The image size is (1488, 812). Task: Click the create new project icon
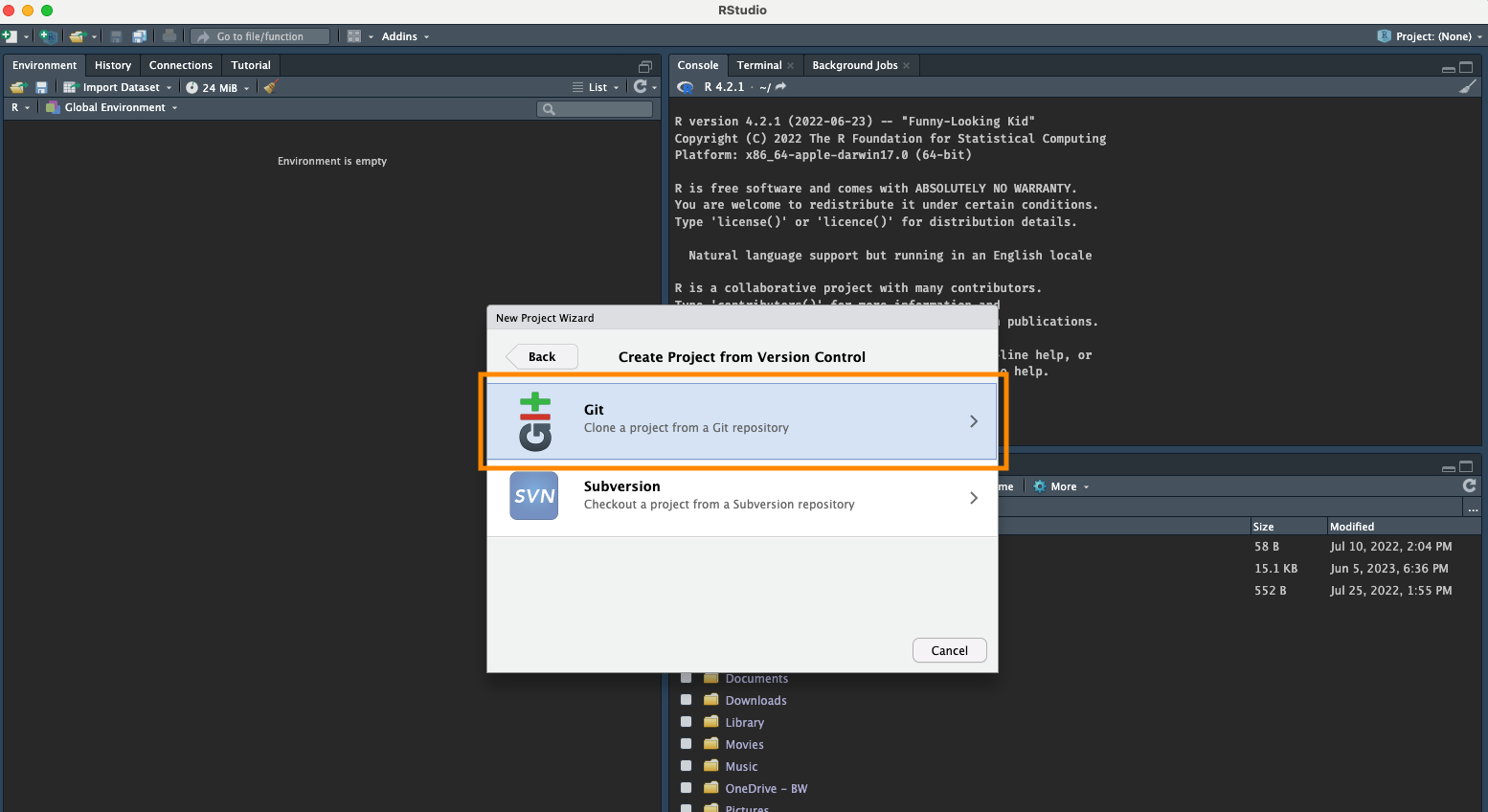48,36
